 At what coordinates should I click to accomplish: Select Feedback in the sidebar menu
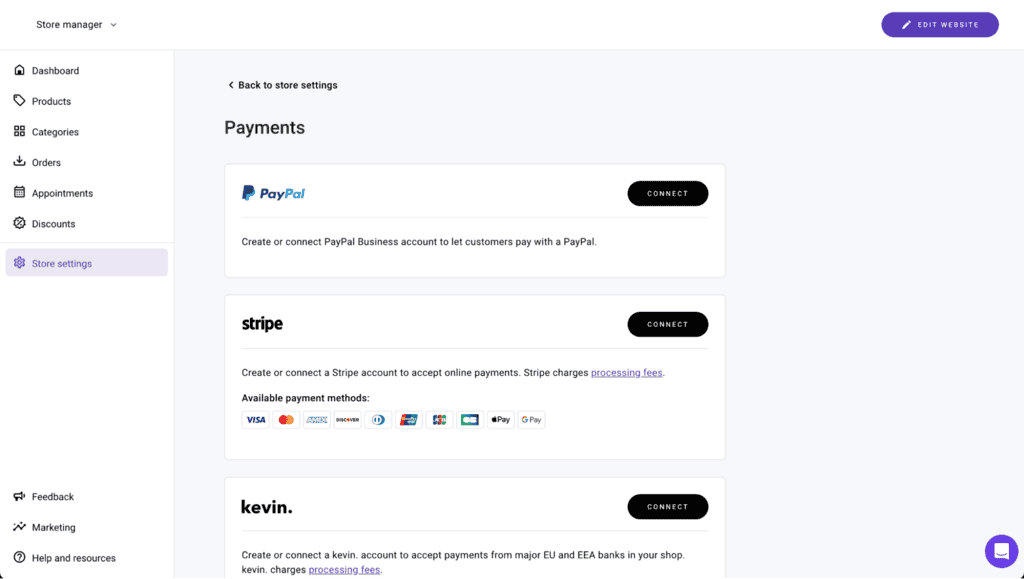point(50,496)
